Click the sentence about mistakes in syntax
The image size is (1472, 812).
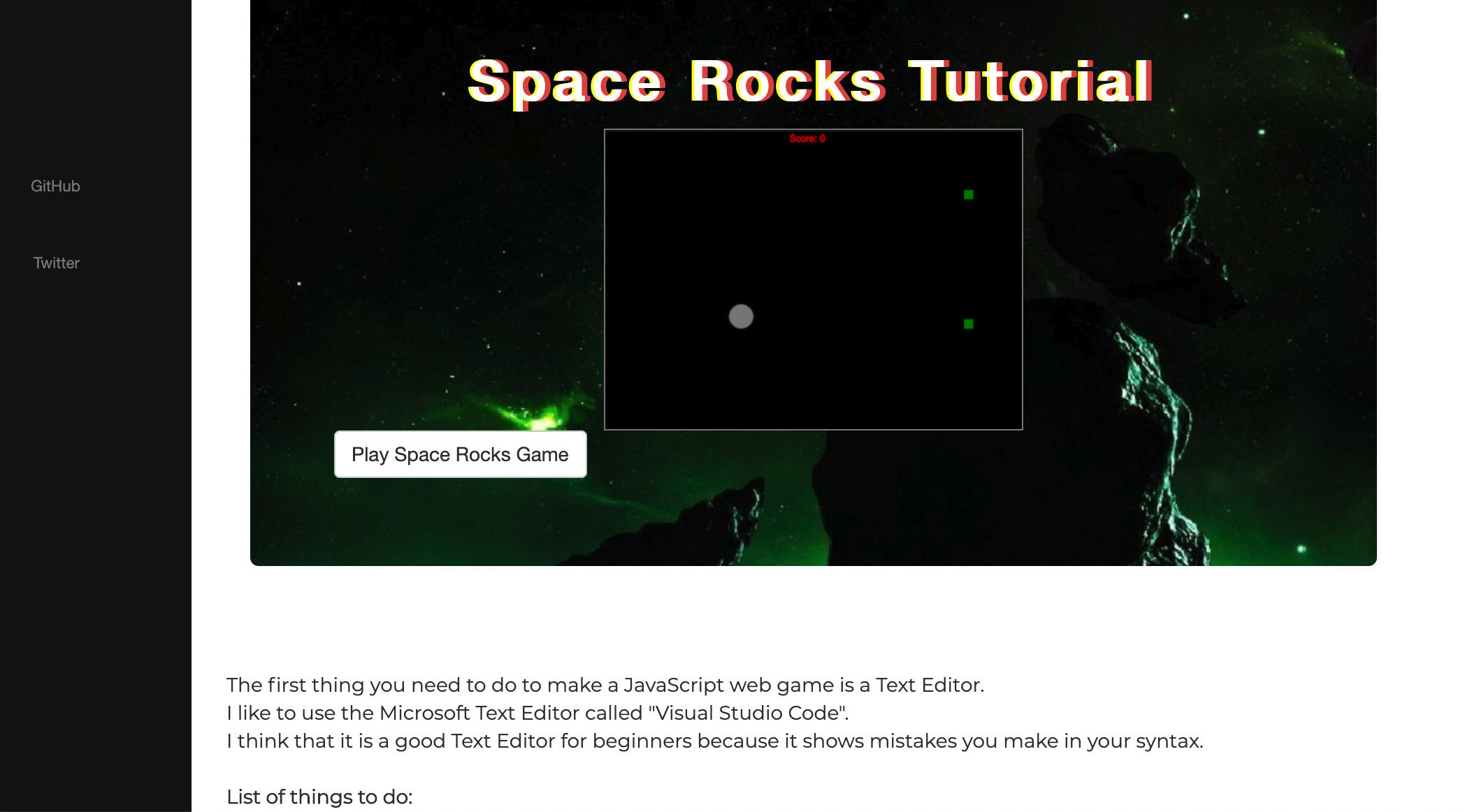[714, 741]
